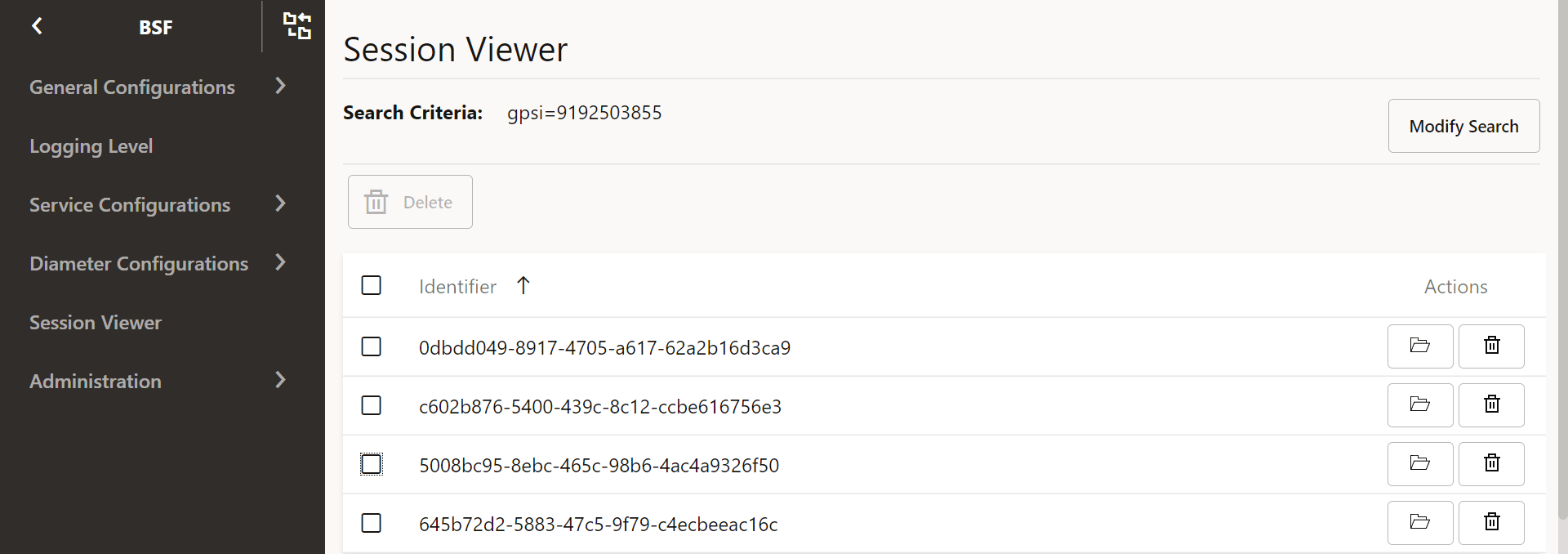
Task: Open session c602b876 details with folder icon
Action: point(1419,404)
